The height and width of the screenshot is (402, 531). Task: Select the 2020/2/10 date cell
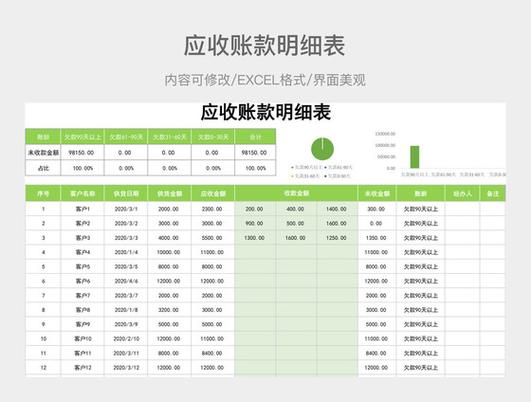point(126,339)
